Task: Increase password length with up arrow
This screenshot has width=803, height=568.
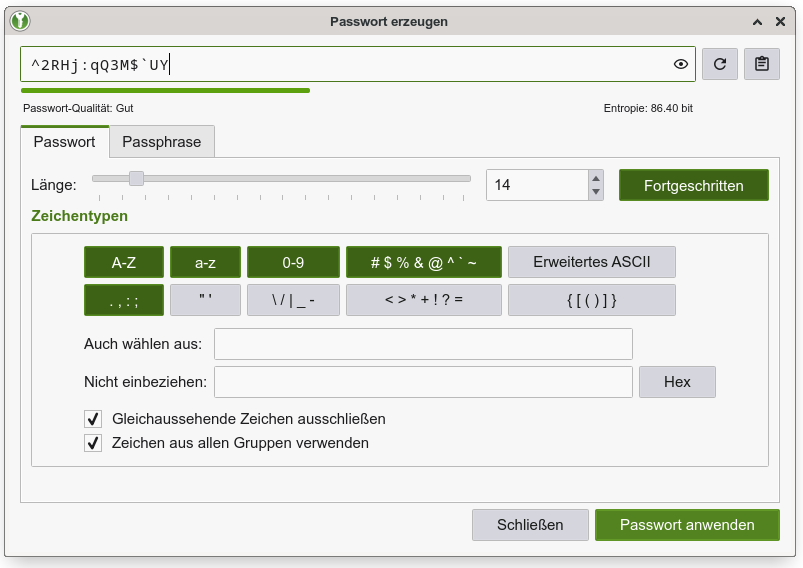Action: [x=597, y=178]
